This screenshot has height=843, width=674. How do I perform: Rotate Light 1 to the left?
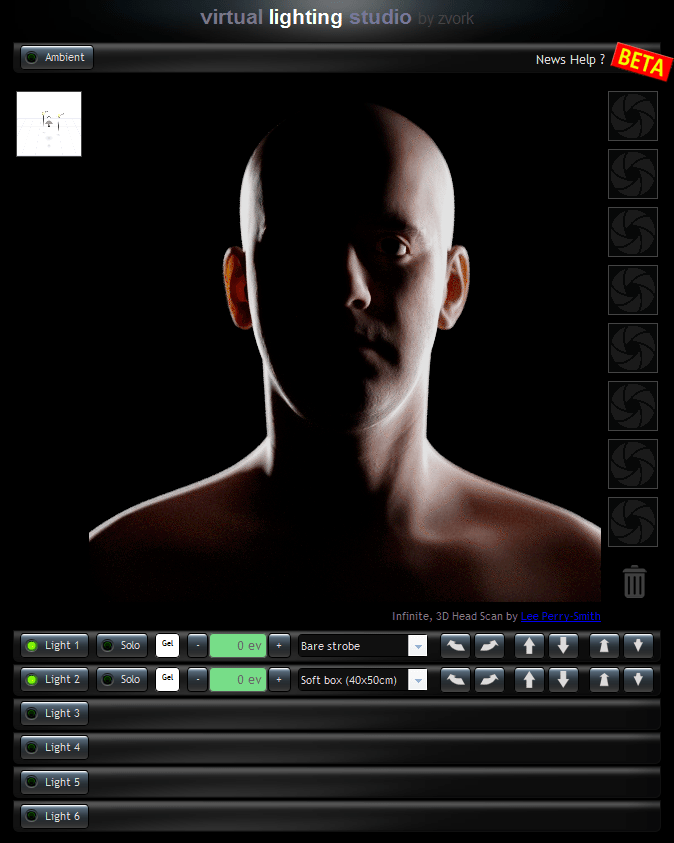point(455,646)
